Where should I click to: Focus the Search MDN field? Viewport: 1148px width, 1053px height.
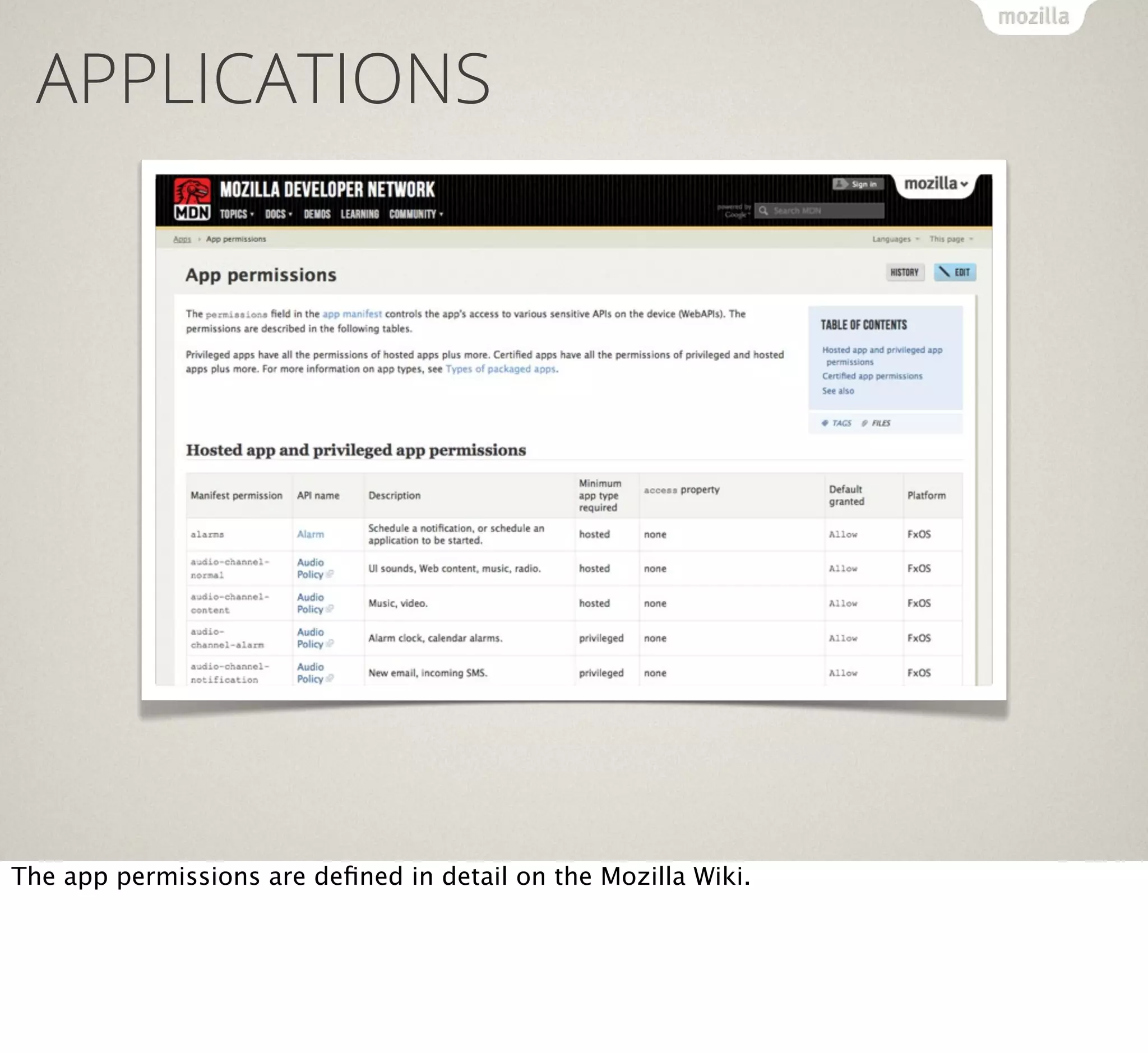point(820,210)
